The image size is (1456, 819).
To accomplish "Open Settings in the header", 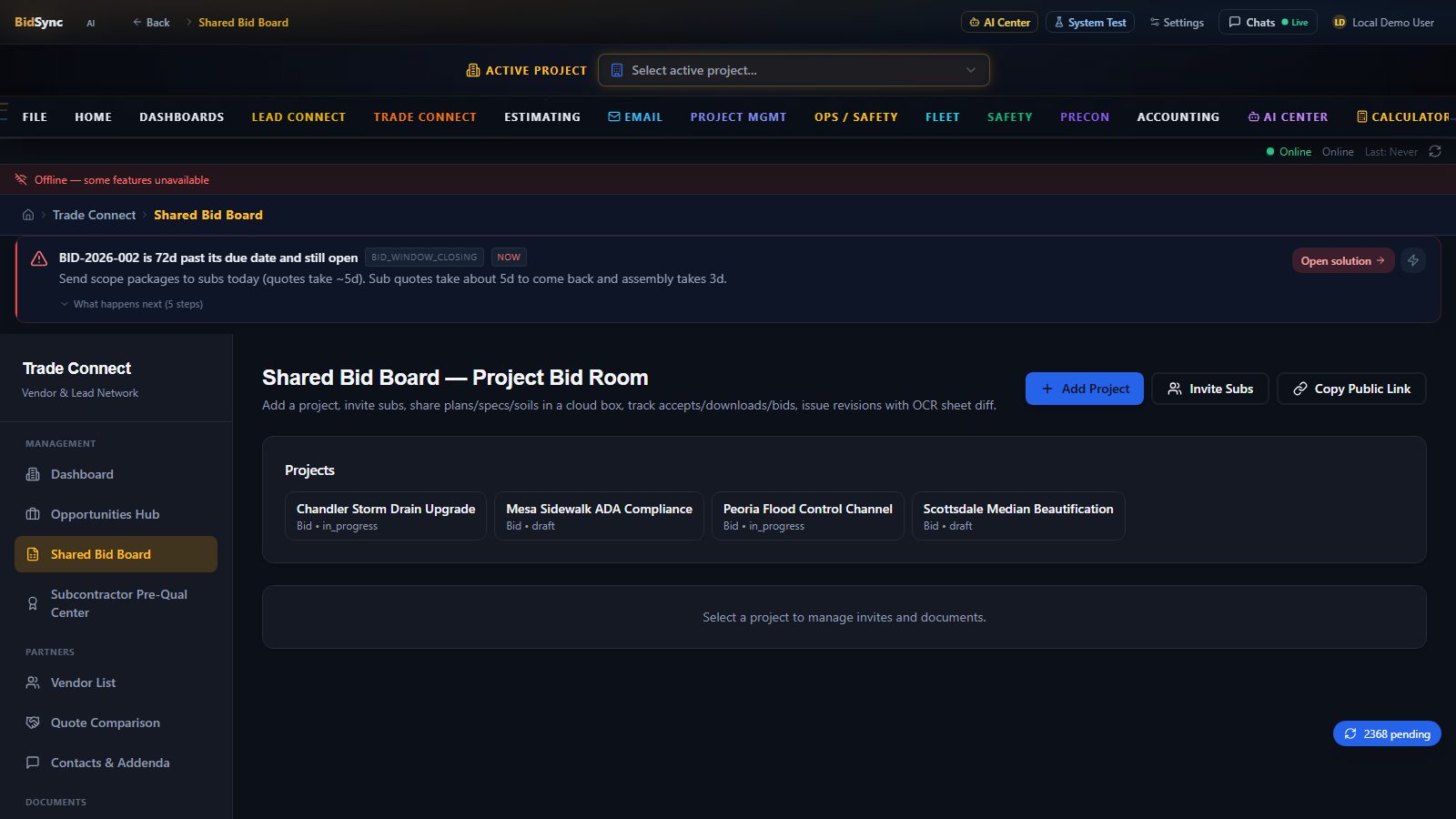I will (1177, 22).
